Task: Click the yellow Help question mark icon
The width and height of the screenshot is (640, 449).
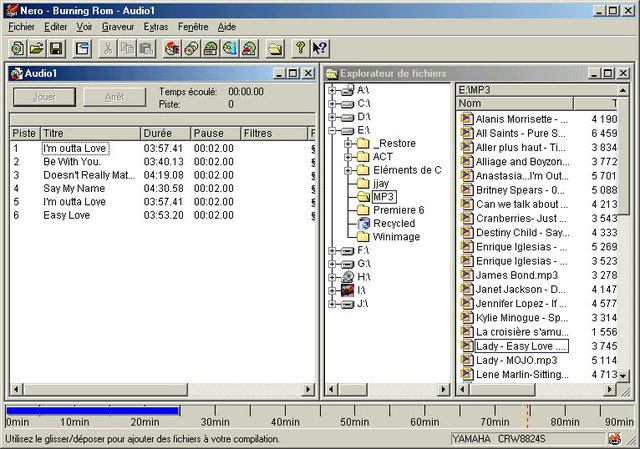Action: [x=301, y=49]
